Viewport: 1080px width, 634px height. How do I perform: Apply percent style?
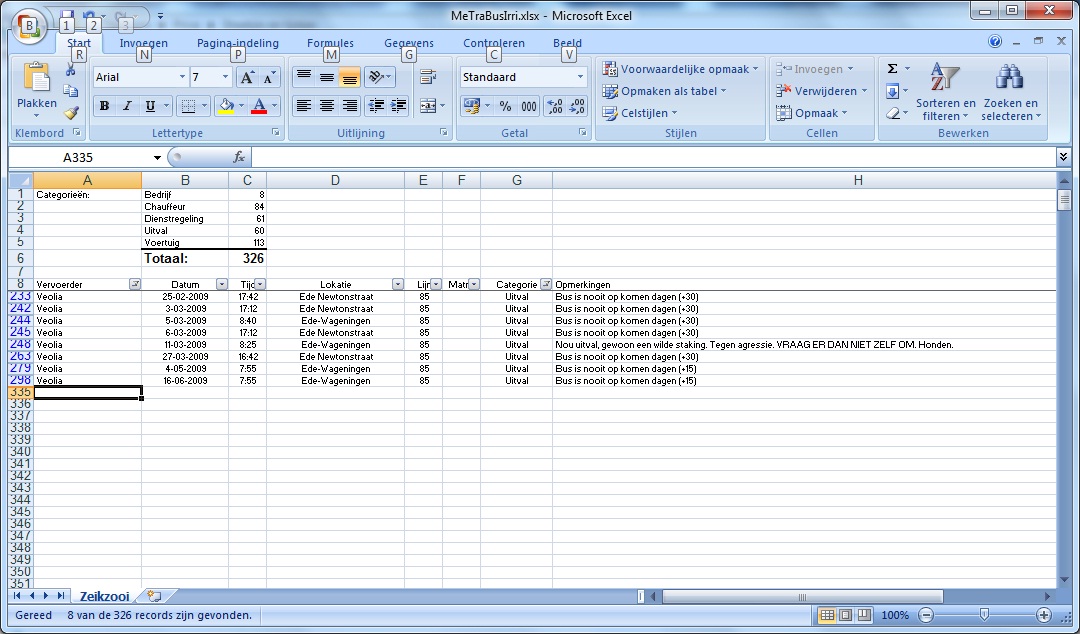coord(506,106)
